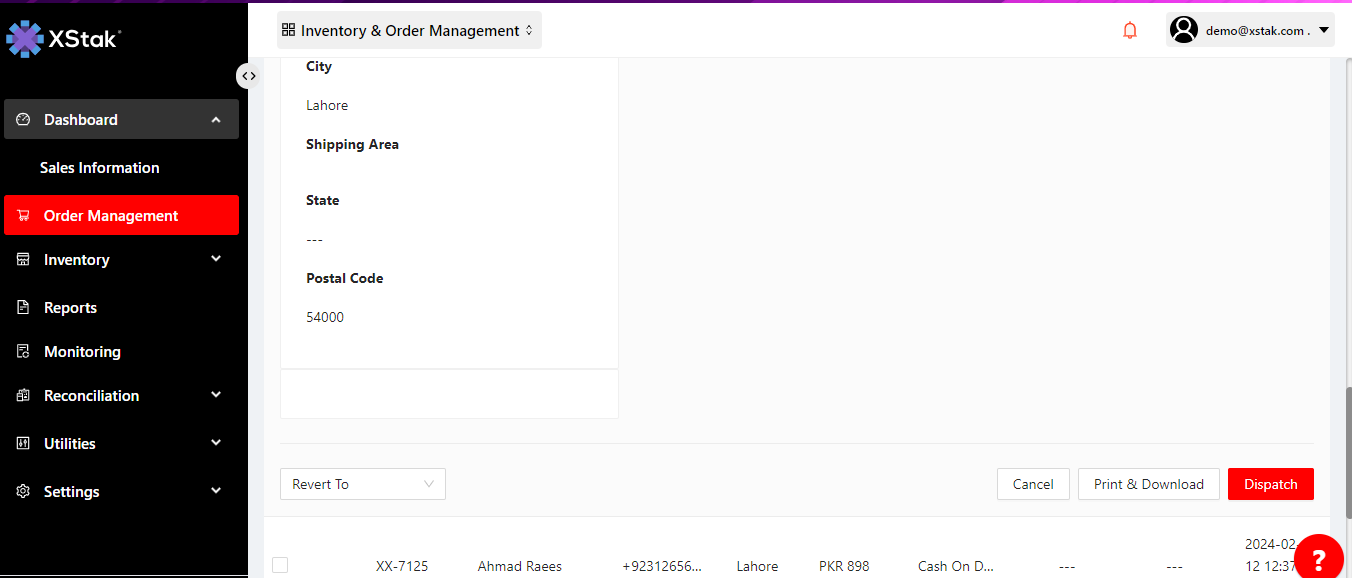Tick the checkbox for order XX-7125
Viewport: 1352px width, 578px height.
point(280,565)
